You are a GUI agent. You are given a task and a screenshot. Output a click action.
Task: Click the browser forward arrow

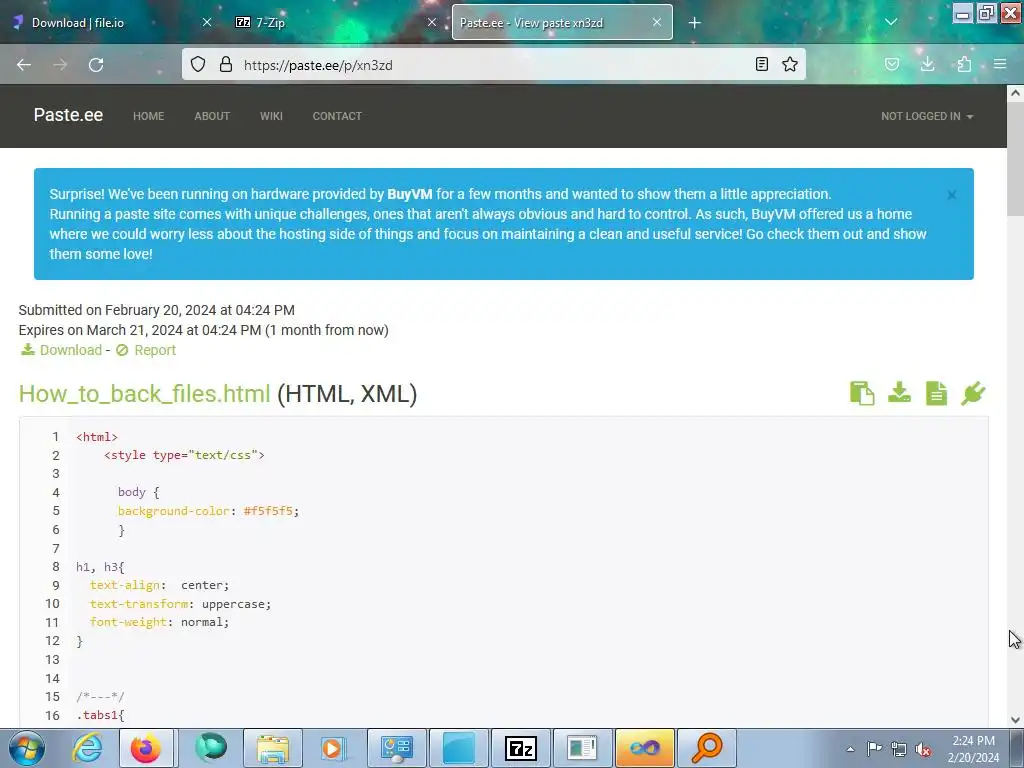click(60, 65)
